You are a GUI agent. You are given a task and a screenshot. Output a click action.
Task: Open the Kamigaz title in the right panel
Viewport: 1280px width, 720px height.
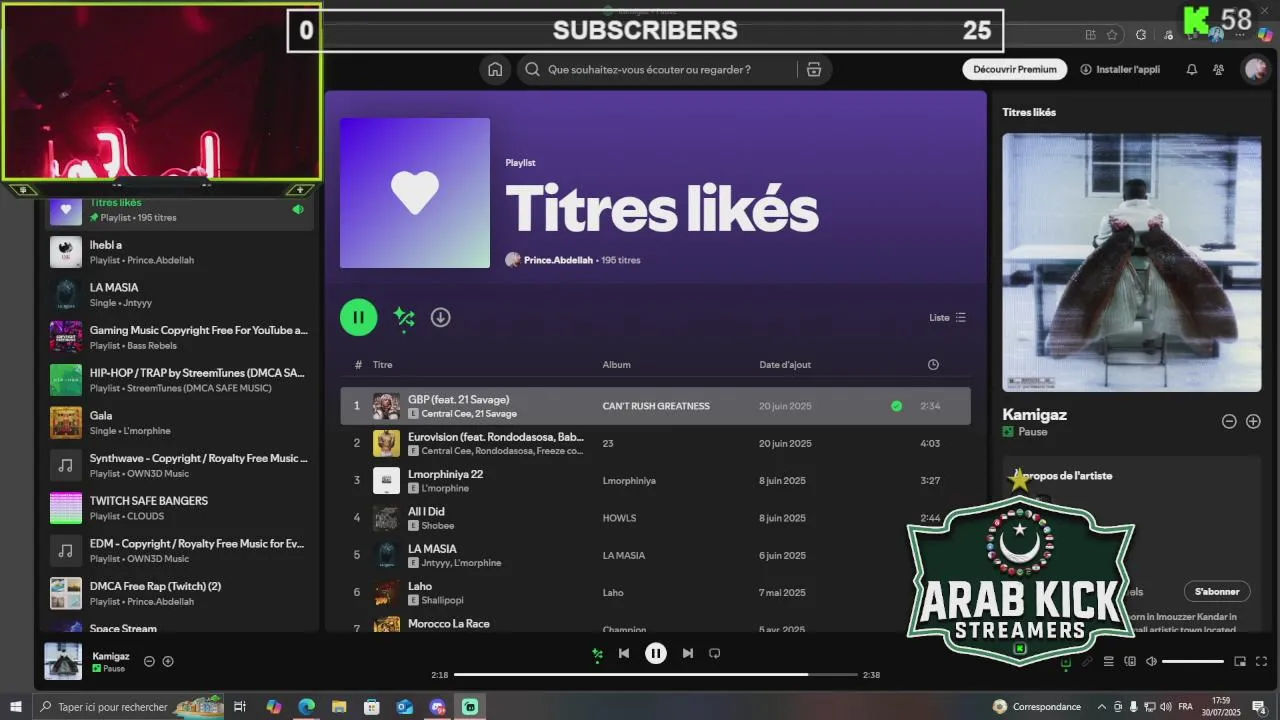click(1034, 414)
